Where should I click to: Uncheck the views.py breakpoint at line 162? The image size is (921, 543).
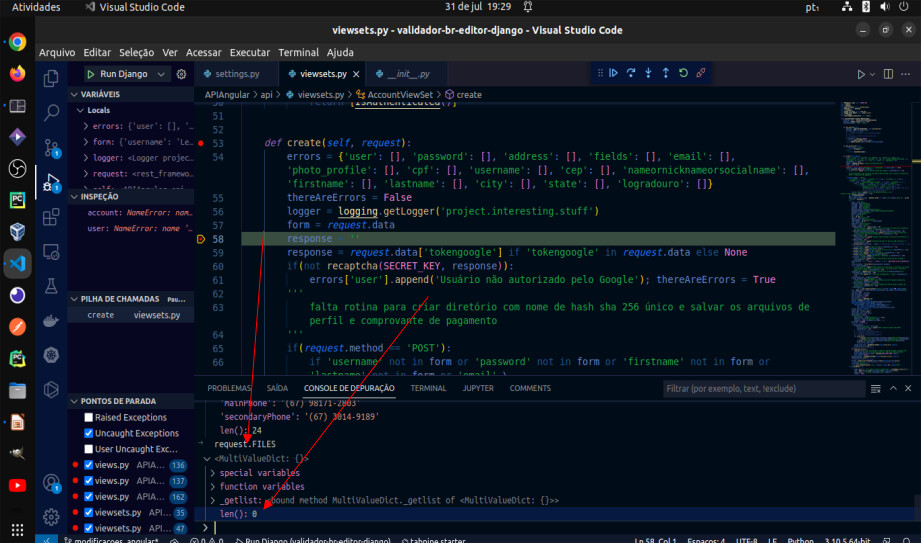(89, 497)
